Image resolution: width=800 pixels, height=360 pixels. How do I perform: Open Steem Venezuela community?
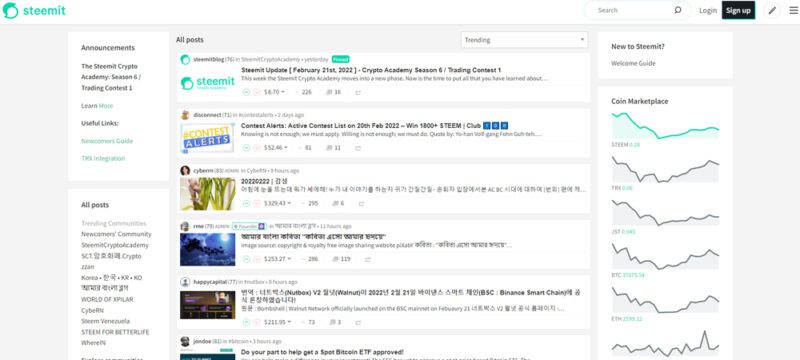(x=105, y=321)
